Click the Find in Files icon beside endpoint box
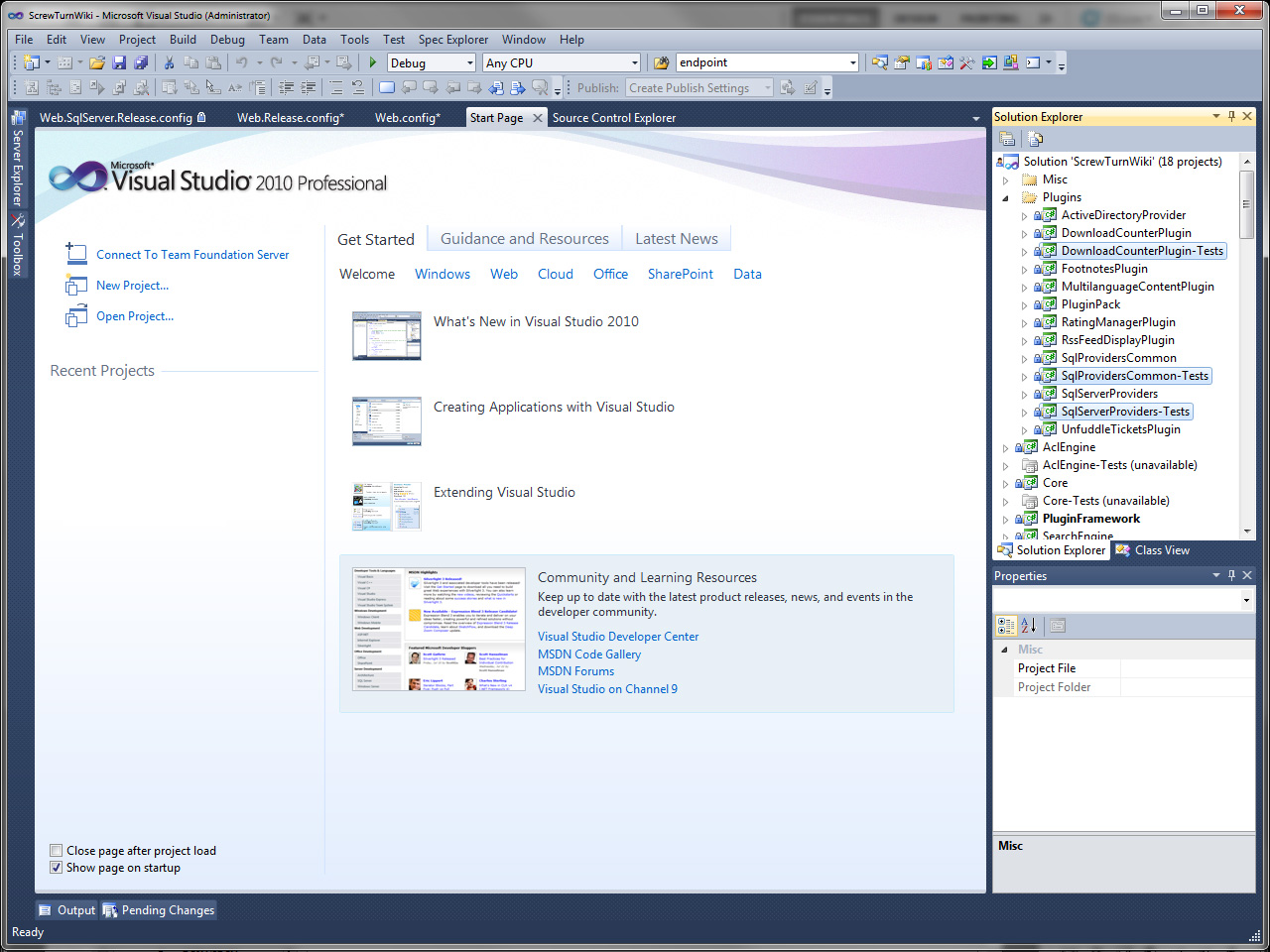1270x952 pixels. point(662,62)
